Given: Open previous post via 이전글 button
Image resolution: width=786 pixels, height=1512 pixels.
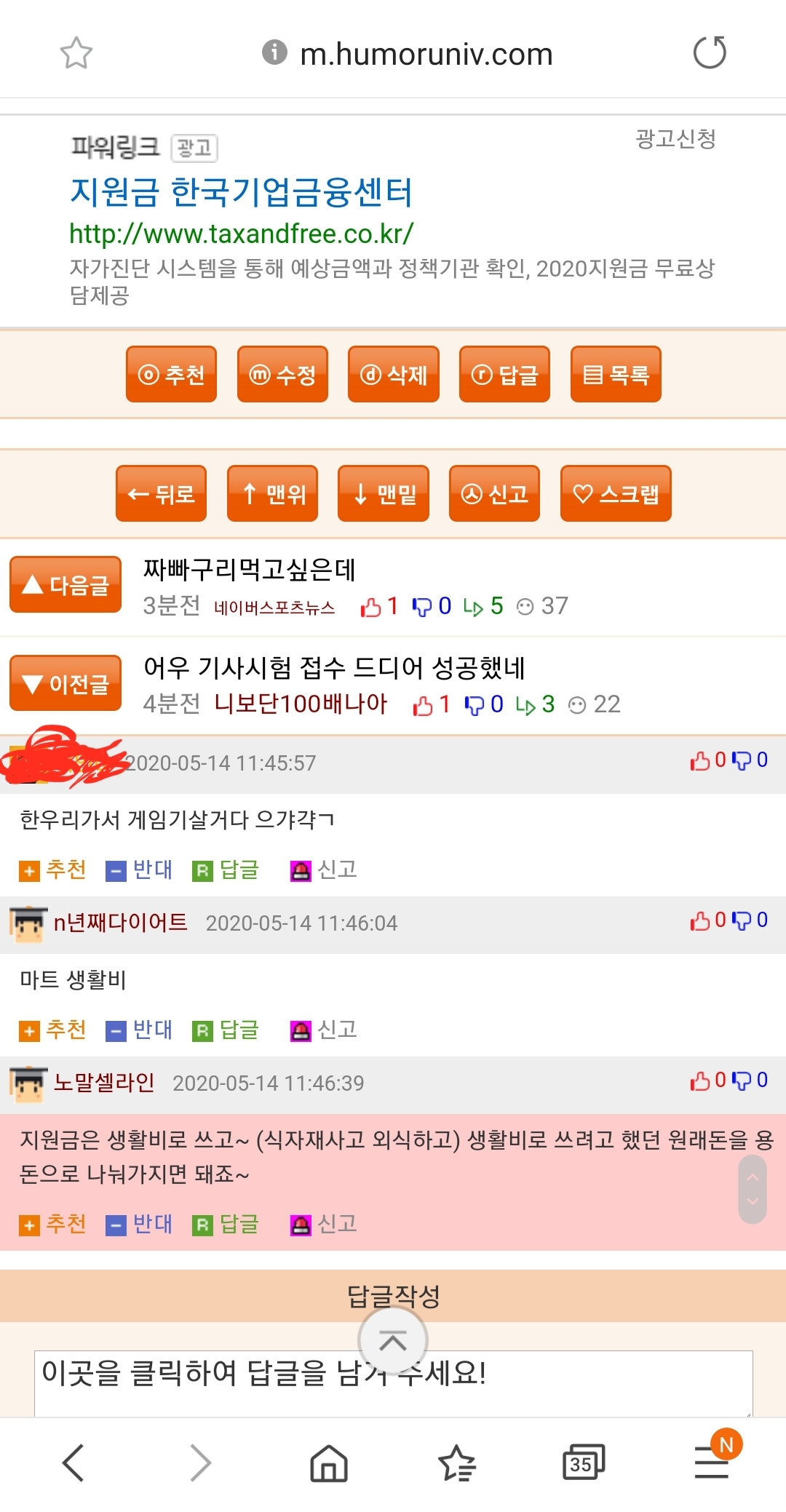Looking at the screenshot, I should tap(65, 683).
